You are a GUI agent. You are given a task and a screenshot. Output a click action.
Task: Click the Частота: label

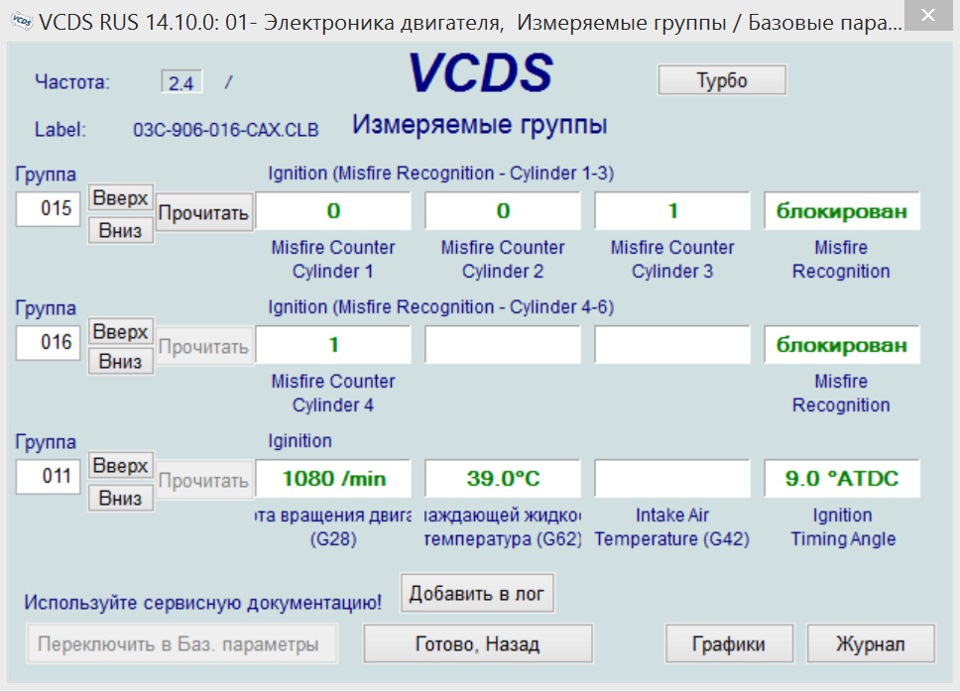(72, 81)
